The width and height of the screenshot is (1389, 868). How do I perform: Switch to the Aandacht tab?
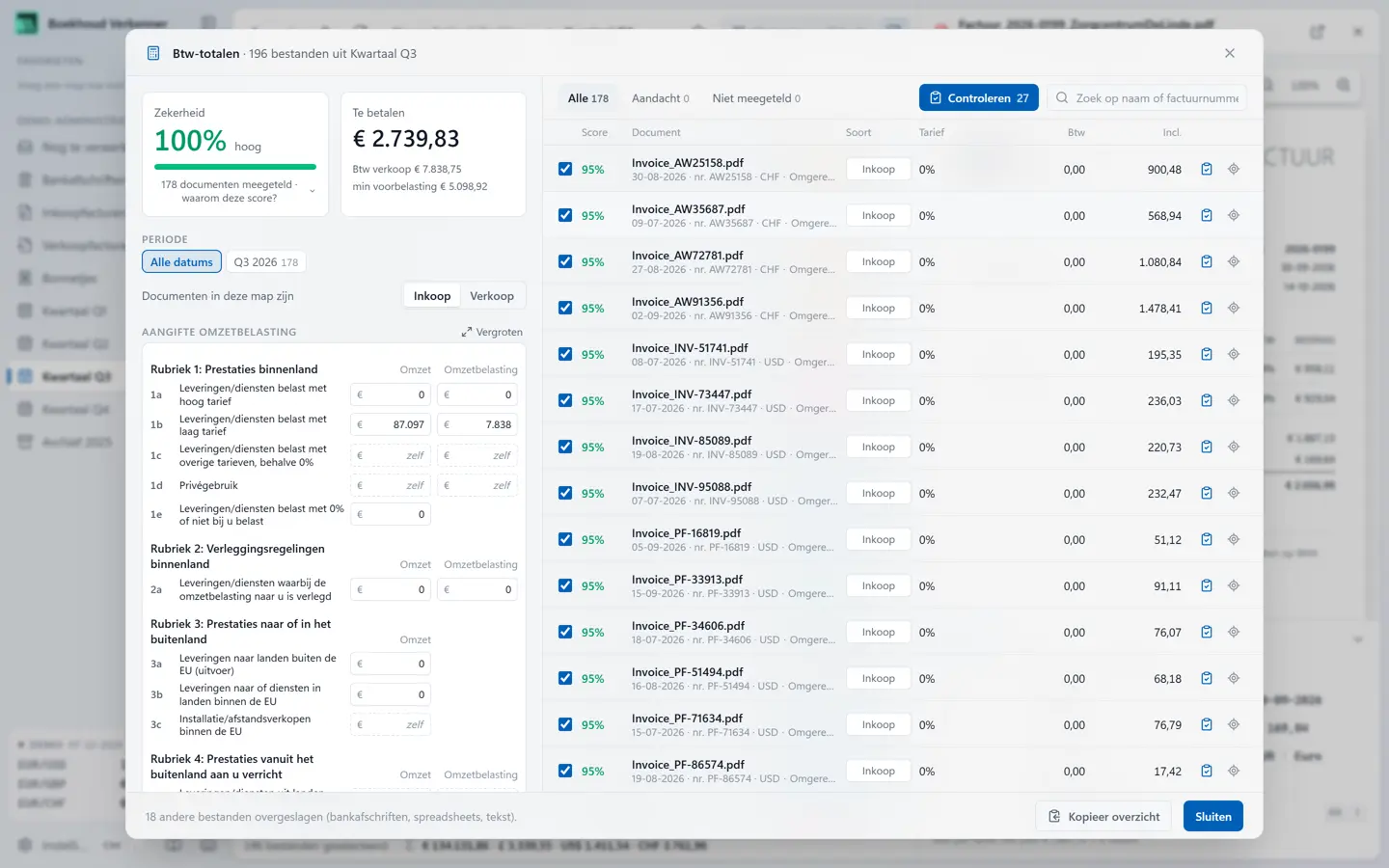[660, 98]
